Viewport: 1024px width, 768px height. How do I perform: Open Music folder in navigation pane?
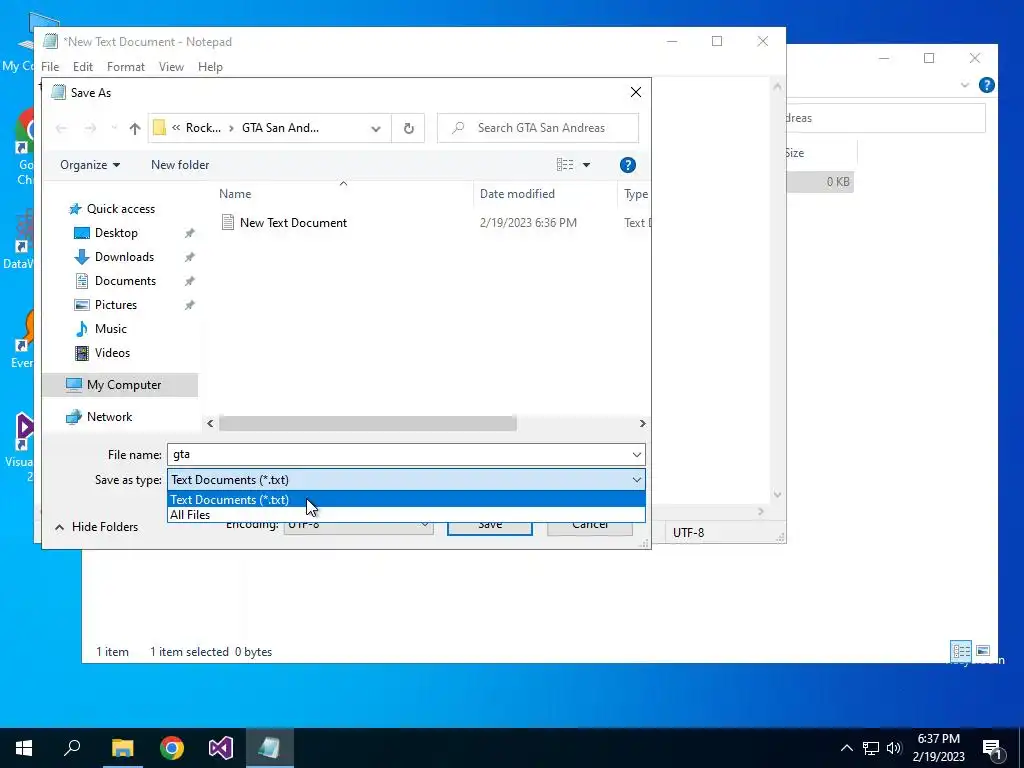pyautogui.click(x=110, y=329)
